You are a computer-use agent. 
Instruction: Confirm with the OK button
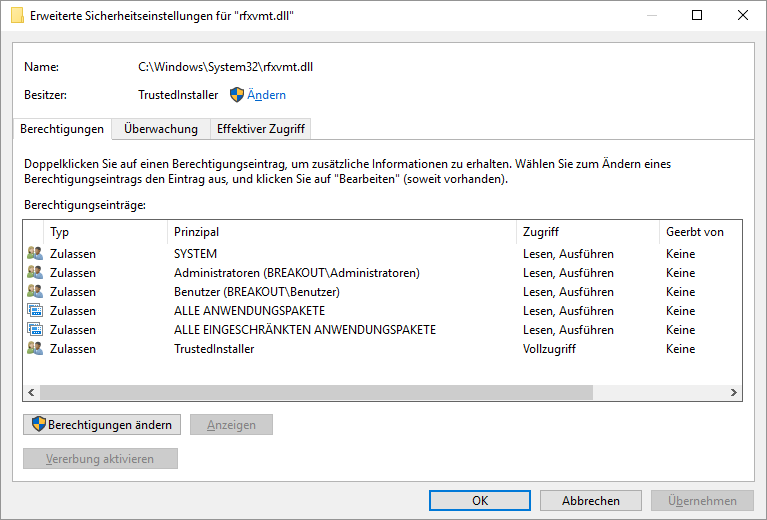(x=480, y=500)
